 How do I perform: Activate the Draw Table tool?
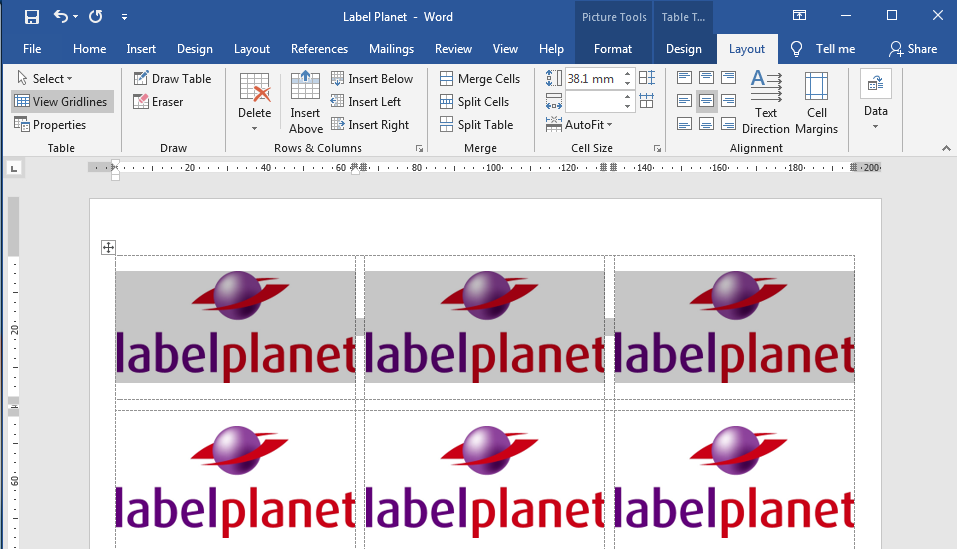point(172,79)
